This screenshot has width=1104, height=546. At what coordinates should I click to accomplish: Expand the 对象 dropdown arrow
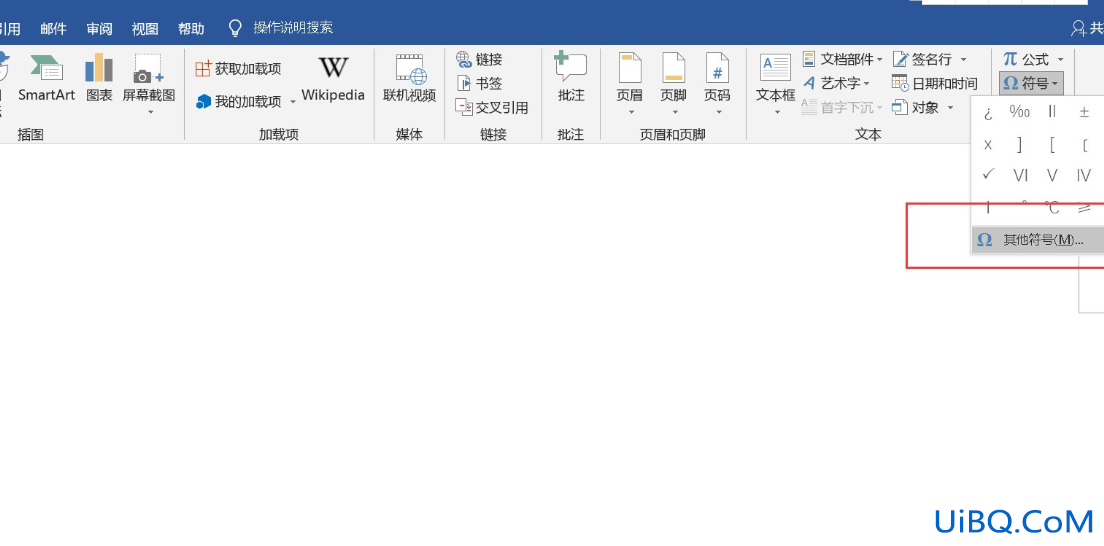point(950,108)
